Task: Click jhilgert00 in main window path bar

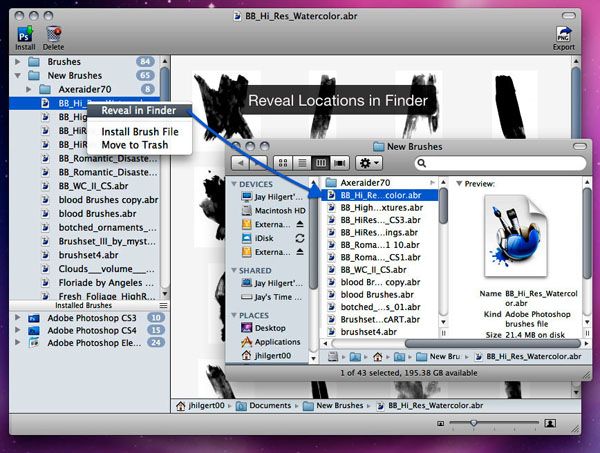Action: [x=201, y=406]
